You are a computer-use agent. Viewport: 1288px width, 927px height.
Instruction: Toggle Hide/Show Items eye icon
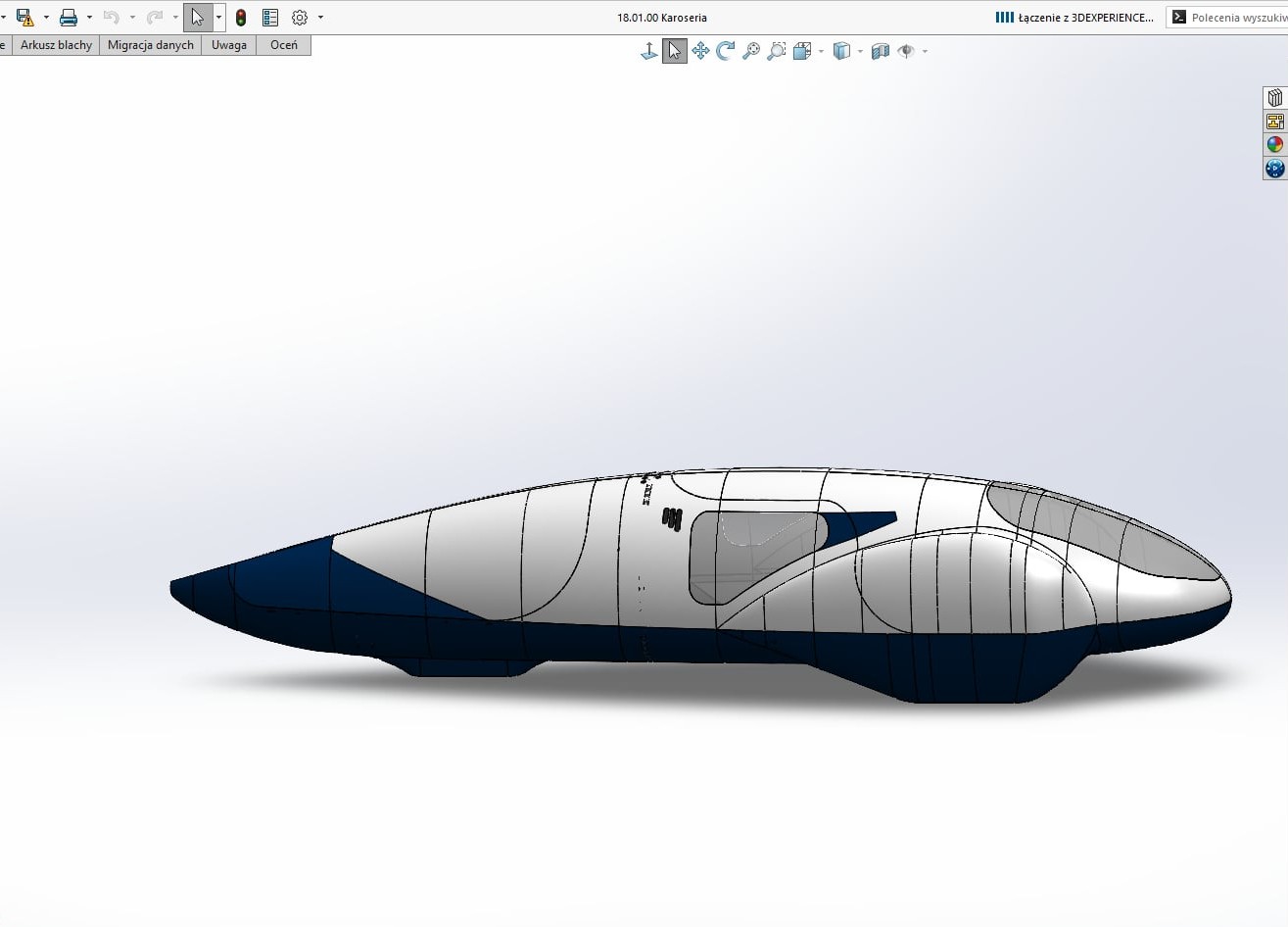pyautogui.click(x=906, y=50)
